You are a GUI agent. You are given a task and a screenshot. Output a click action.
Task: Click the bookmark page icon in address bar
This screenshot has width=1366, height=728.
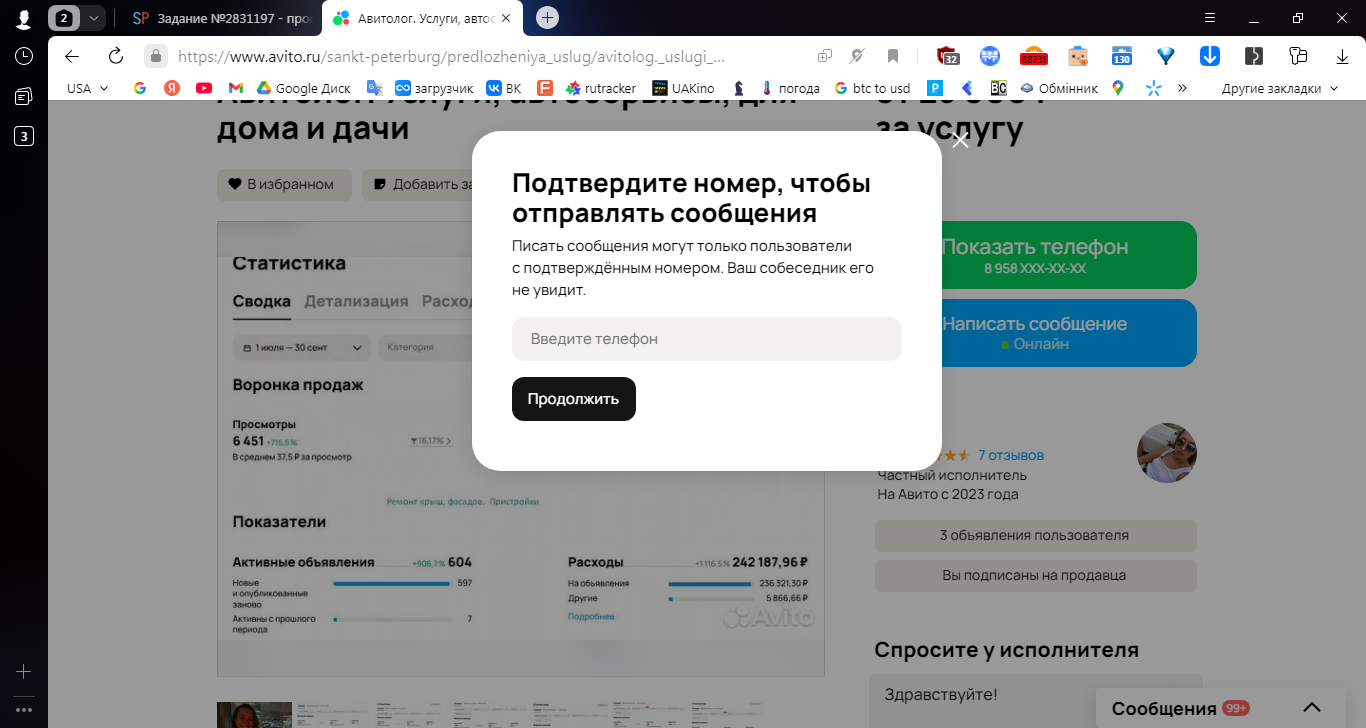tap(893, 56)
